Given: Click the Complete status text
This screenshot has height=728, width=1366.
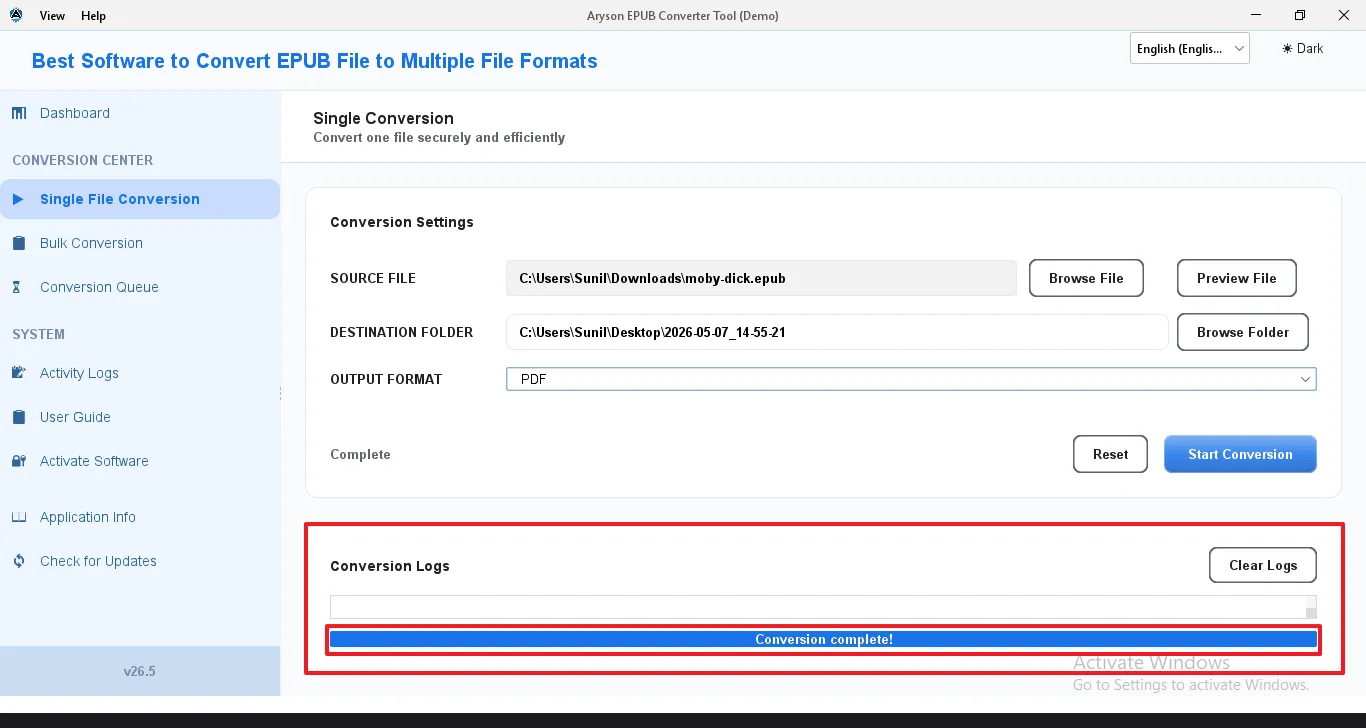Looking at the screenshot, I should [360, 454].
